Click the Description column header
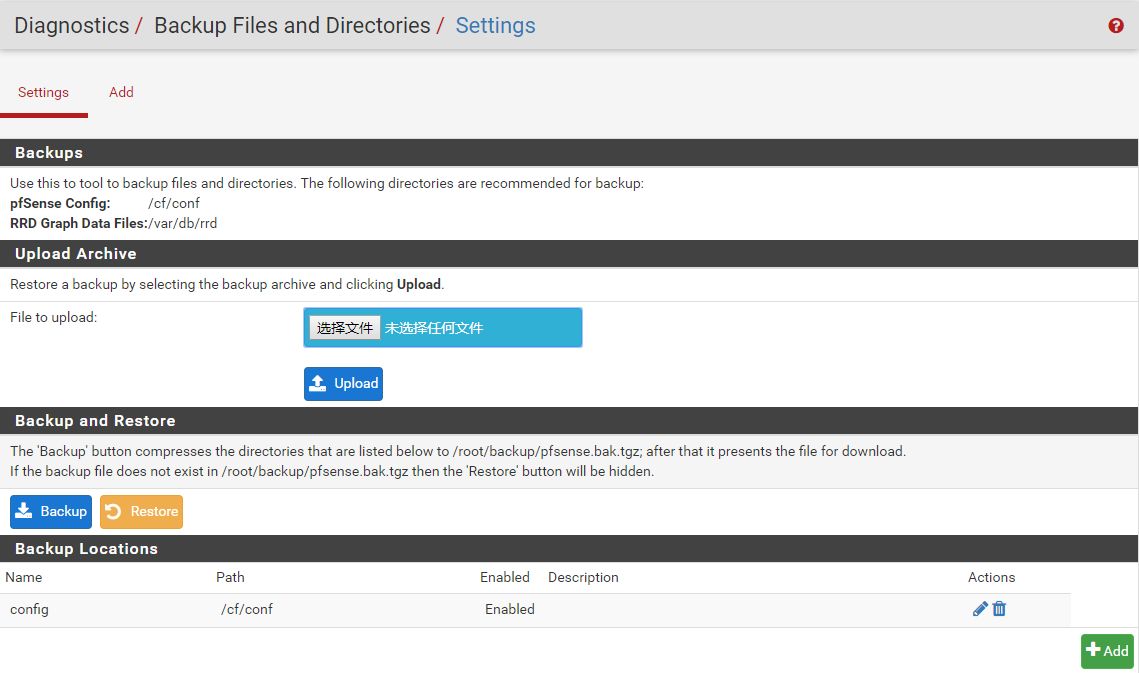Screen dimensions: 1139x673 tap(583, 577)
